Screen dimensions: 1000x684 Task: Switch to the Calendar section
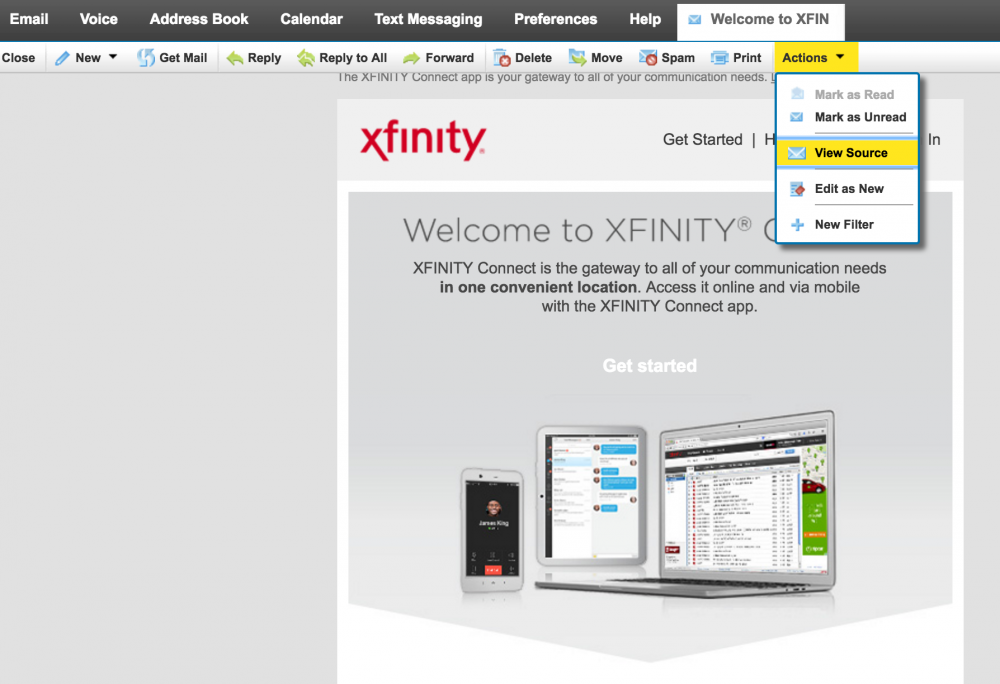pos(311,19)
